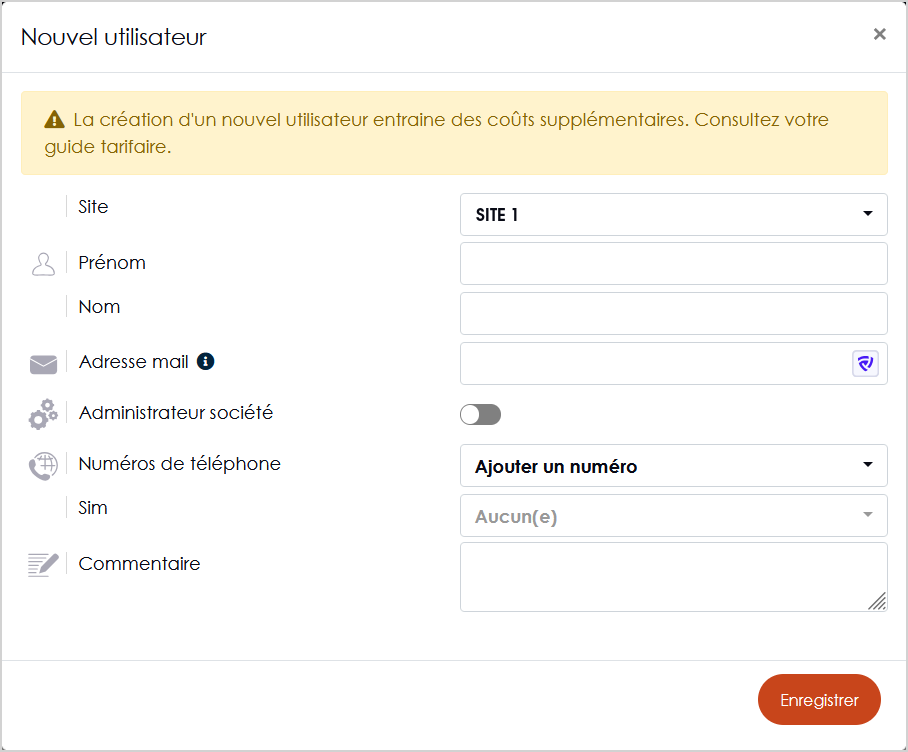Click the Enregistrer button
908x752 pixels.
click(819, 699)
